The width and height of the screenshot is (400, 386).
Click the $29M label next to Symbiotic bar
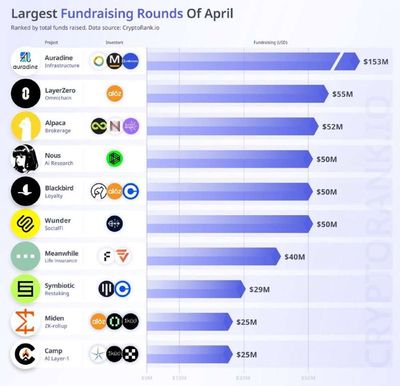coord(259,289)
